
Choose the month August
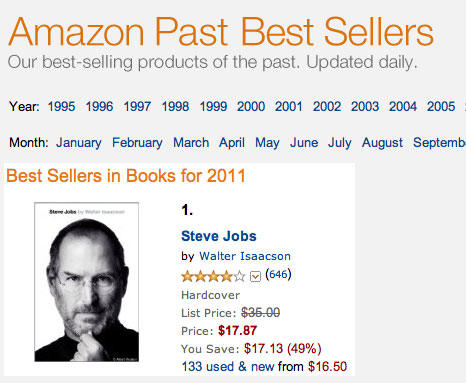tap(382, 143)
